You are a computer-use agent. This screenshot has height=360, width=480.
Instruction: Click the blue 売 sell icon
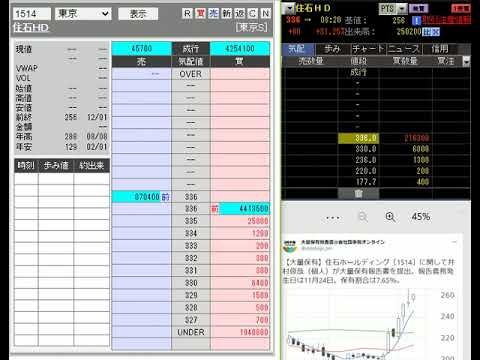213,13
